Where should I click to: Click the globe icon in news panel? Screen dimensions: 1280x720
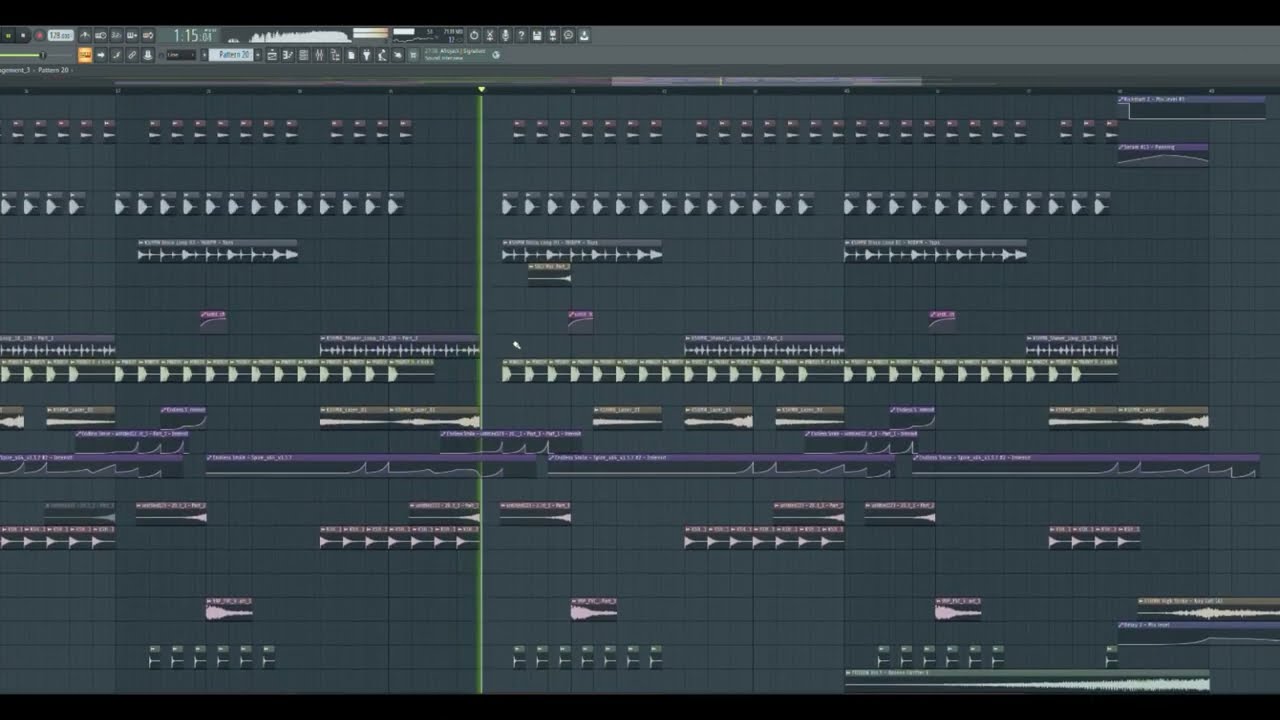(496, 55)
